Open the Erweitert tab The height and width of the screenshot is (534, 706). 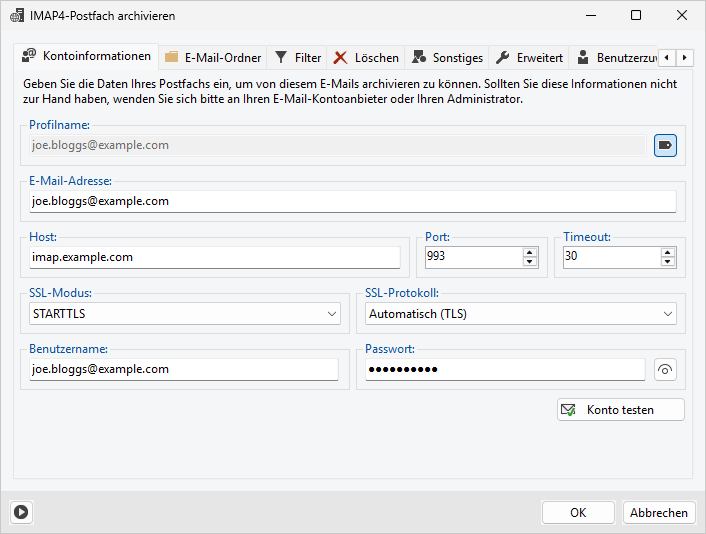click(530, 58)
